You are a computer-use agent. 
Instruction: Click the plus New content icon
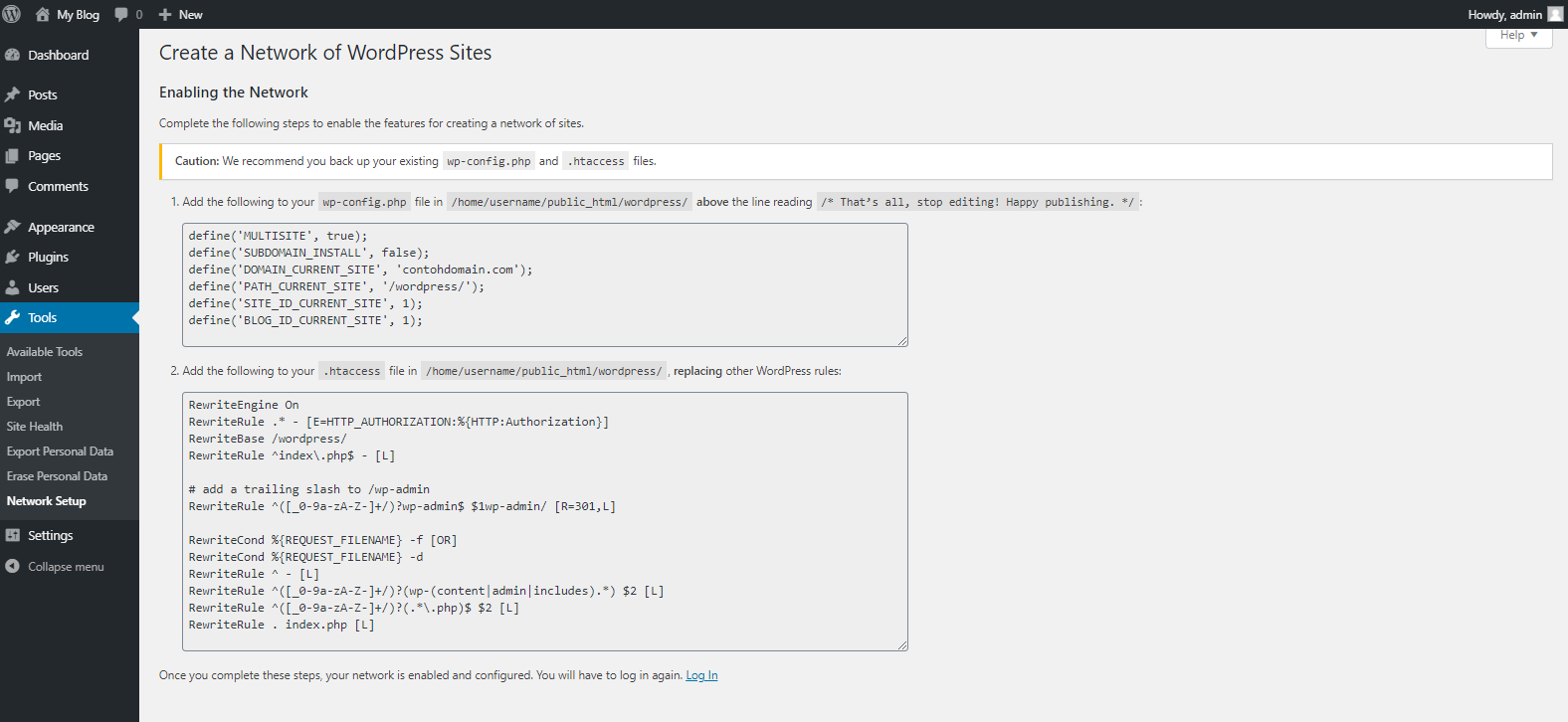pyautogui.click(x=165, y=14)
